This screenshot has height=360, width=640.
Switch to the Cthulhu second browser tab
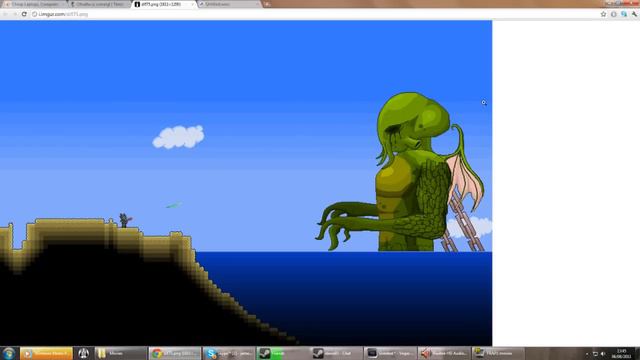pyautogui.click(x=99, y=4)
